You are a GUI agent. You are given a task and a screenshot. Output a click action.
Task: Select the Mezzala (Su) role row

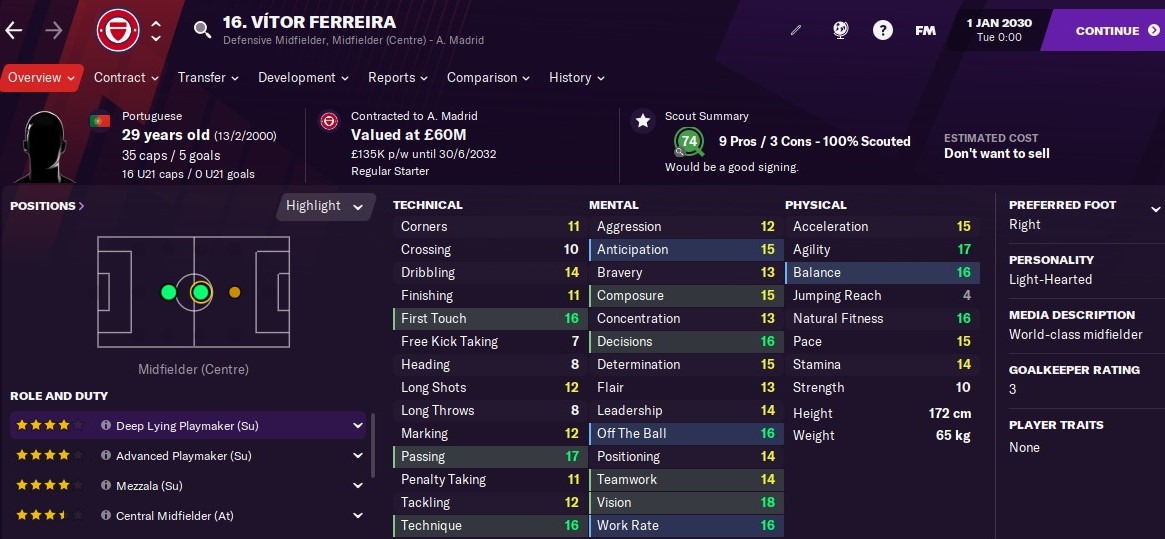tap(189, 485)
